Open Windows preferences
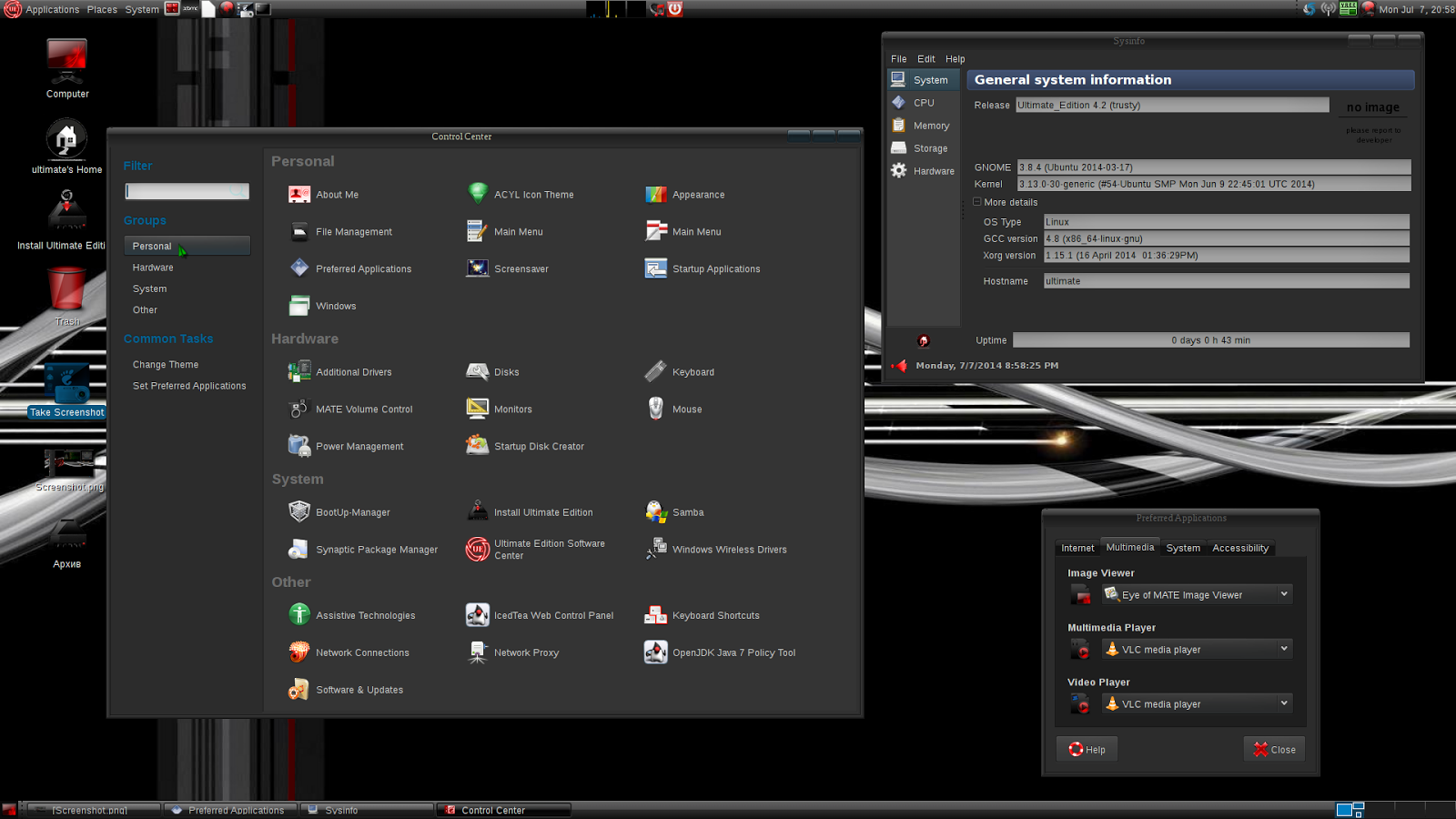This screenshot has width=1456, height=819. click(x=323, y=307)
